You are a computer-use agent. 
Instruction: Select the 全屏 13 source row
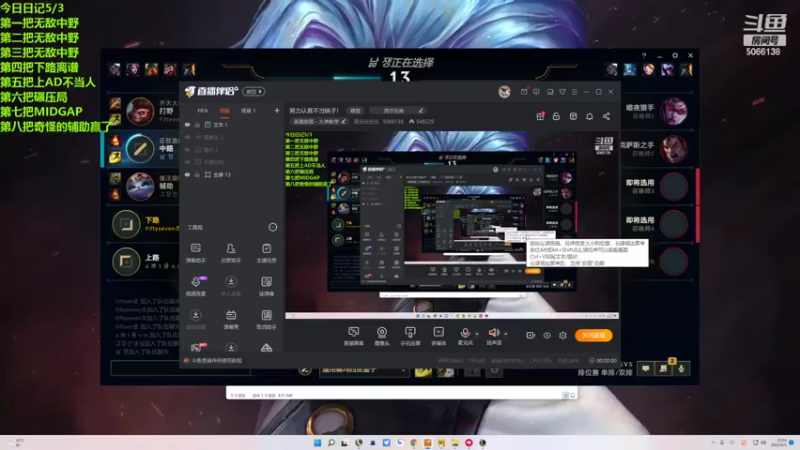click(x=232, y=174)
